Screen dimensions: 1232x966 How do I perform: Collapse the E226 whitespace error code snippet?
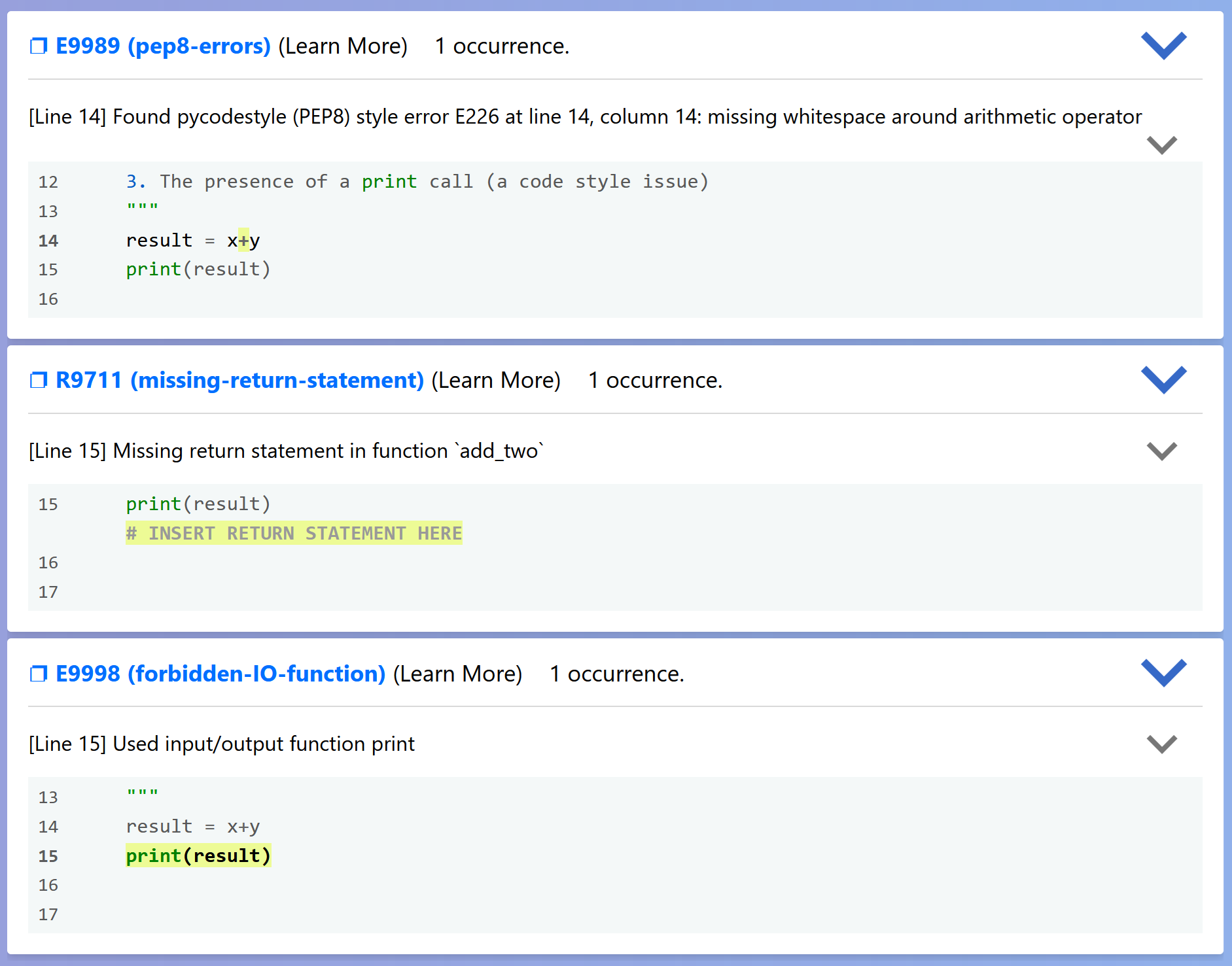[1162, 145]
